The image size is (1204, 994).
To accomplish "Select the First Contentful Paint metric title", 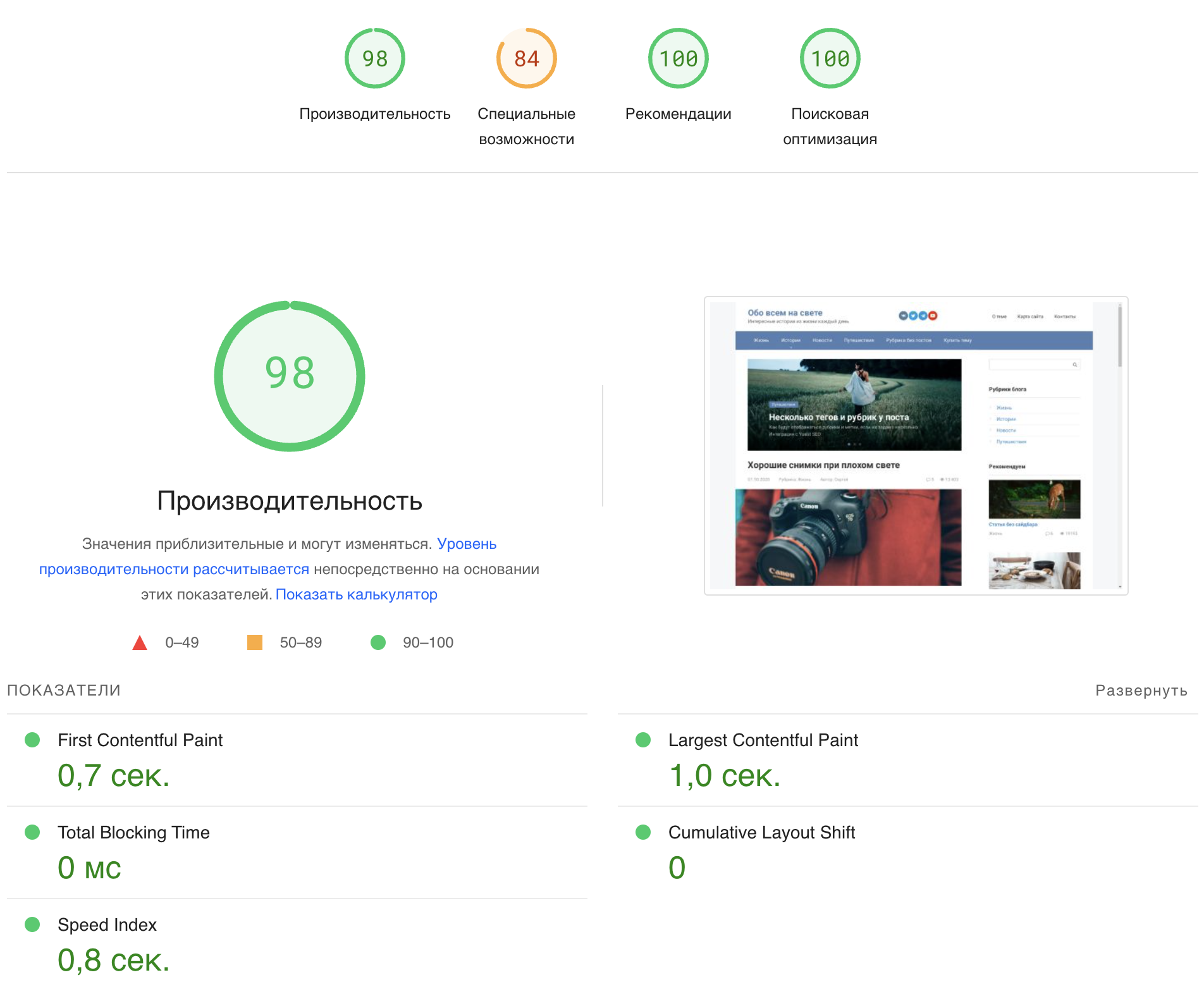I will (140, 740).
